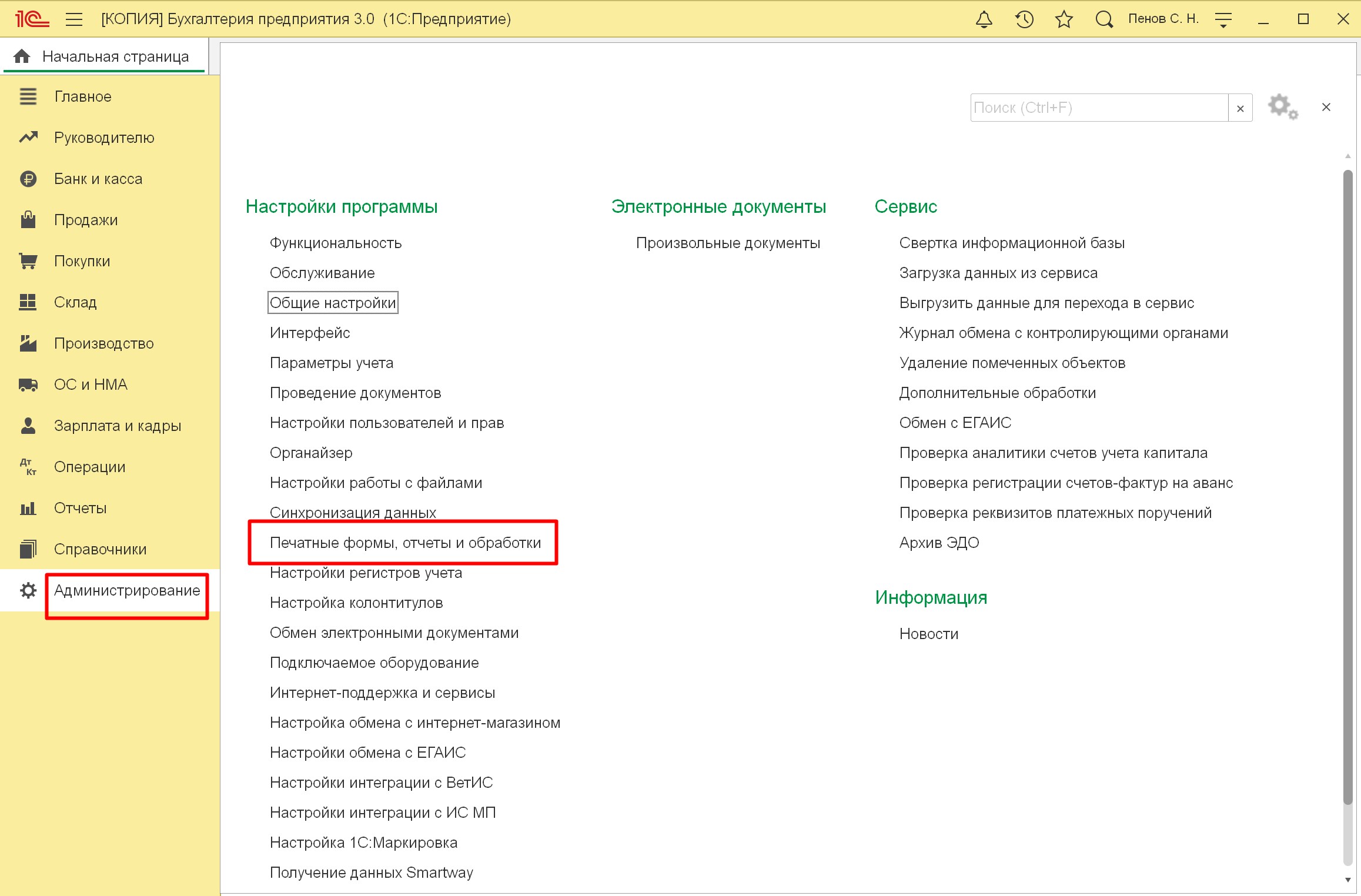1361x896 pixels.
Task: Open Произвольные документы link
Action: [728, 243]
